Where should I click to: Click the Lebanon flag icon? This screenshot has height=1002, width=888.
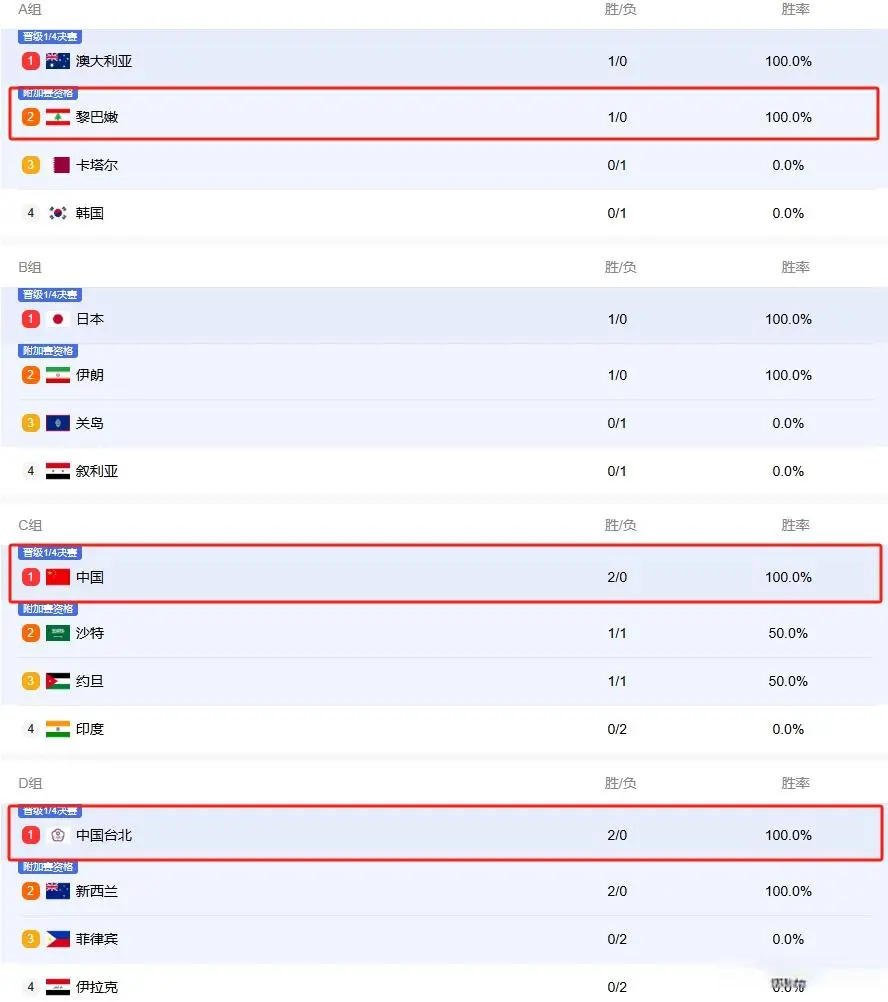click(x=58, y=117)
